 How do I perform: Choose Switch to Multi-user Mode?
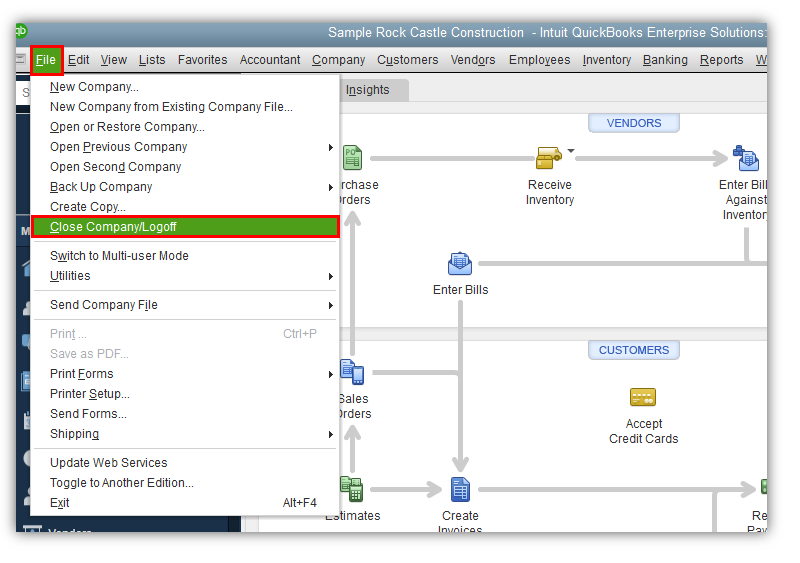pos(185,256)
